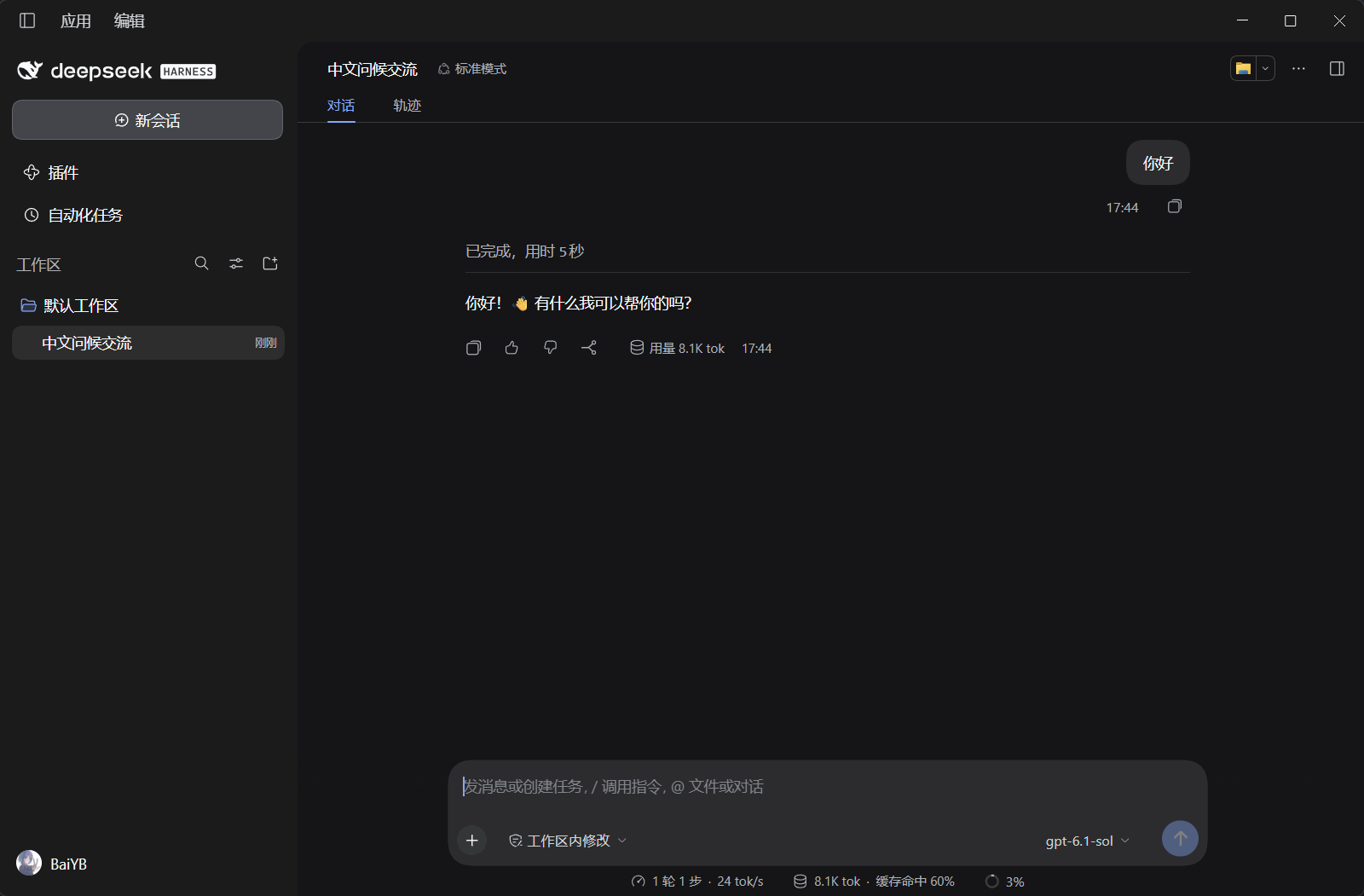
Task: Open the gpt-6.1-sol model selector
Action: [x=1088, y=841]
